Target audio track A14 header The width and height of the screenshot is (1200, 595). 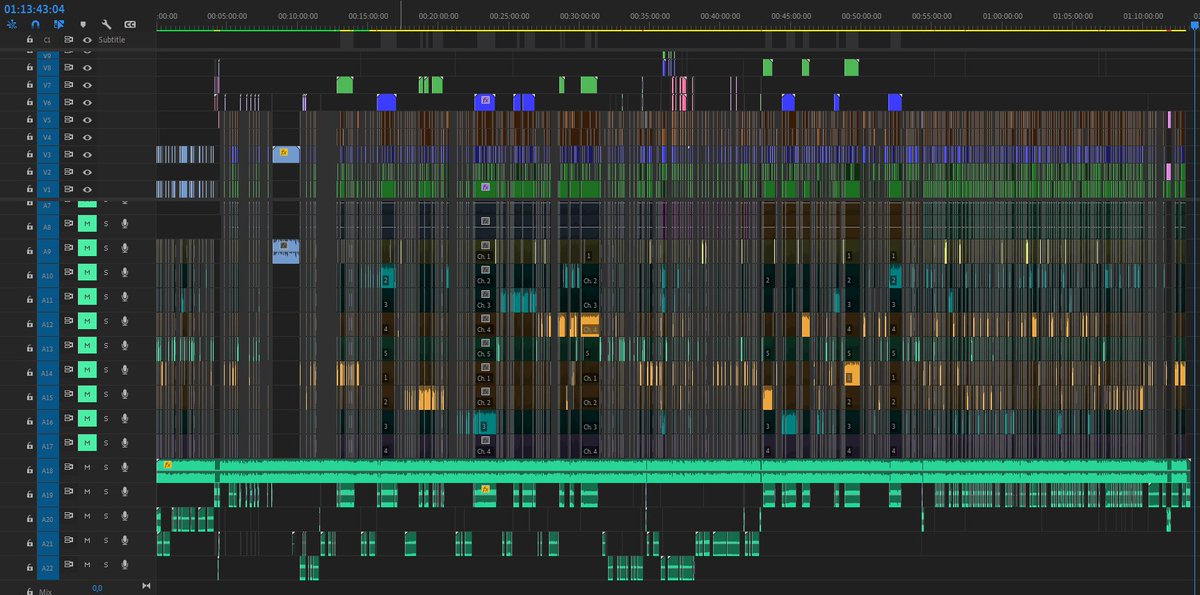47,371
